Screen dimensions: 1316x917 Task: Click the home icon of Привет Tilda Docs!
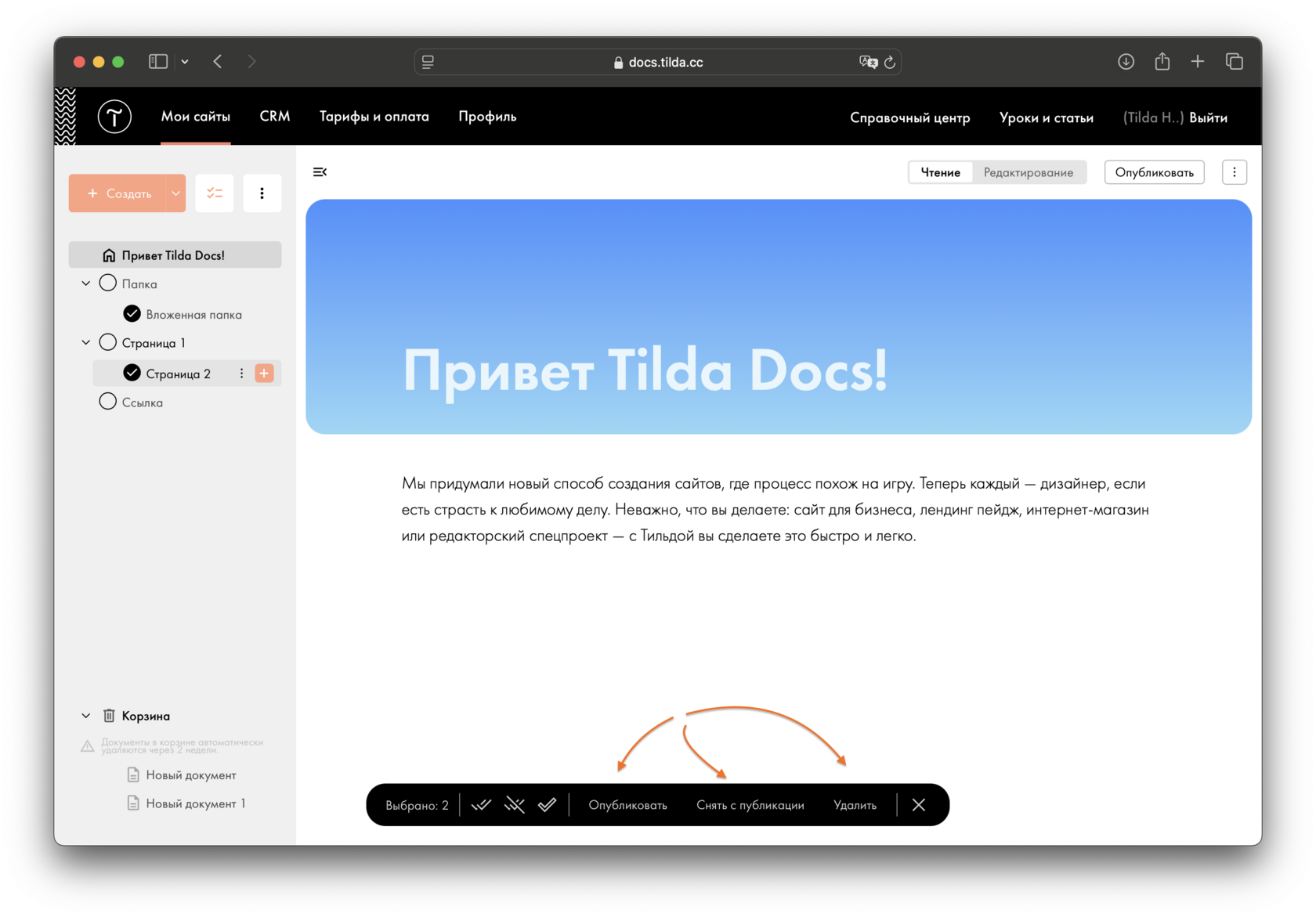tap(109, 255)
